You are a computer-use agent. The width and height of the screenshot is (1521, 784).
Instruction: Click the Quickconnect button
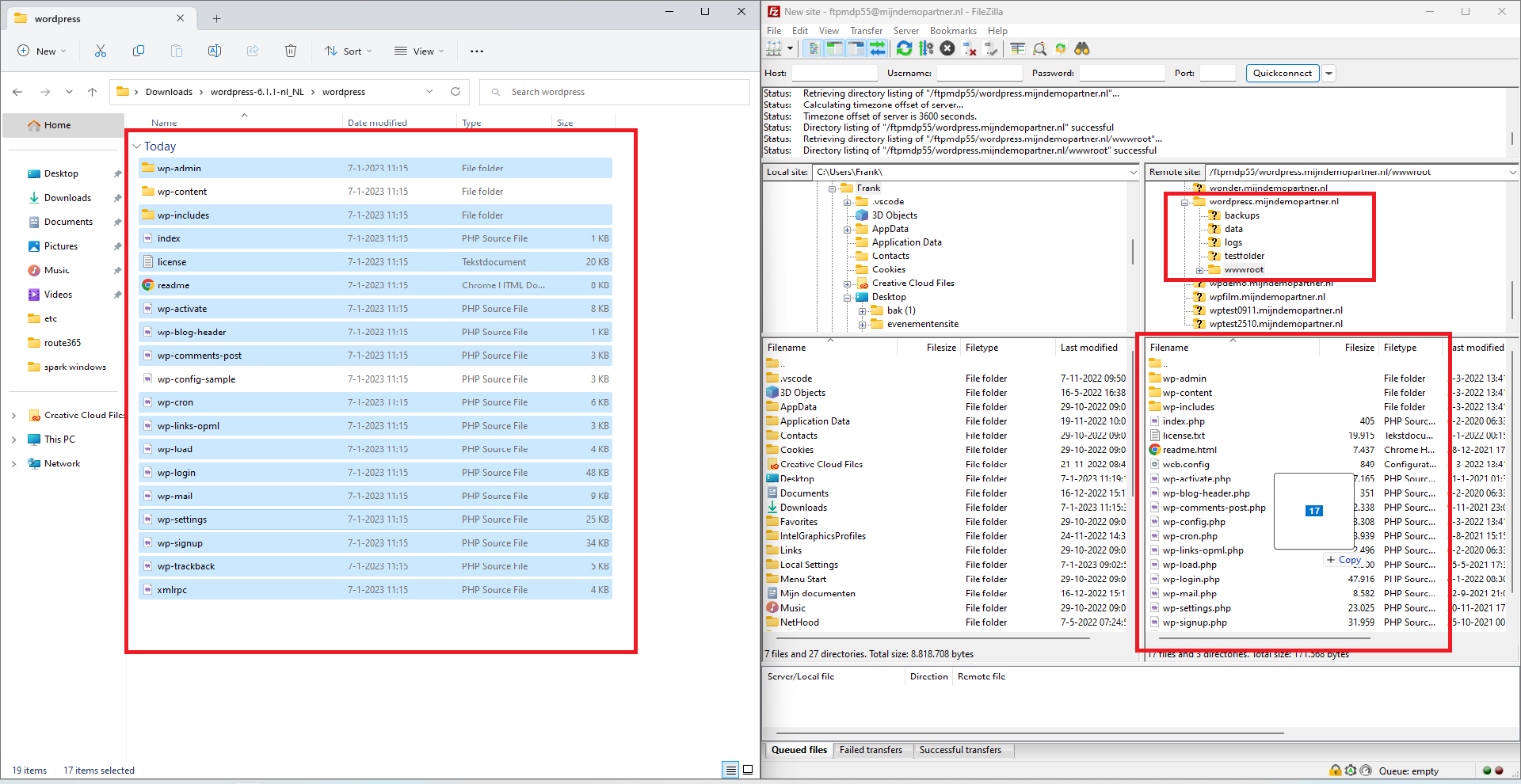(1283, 74)
